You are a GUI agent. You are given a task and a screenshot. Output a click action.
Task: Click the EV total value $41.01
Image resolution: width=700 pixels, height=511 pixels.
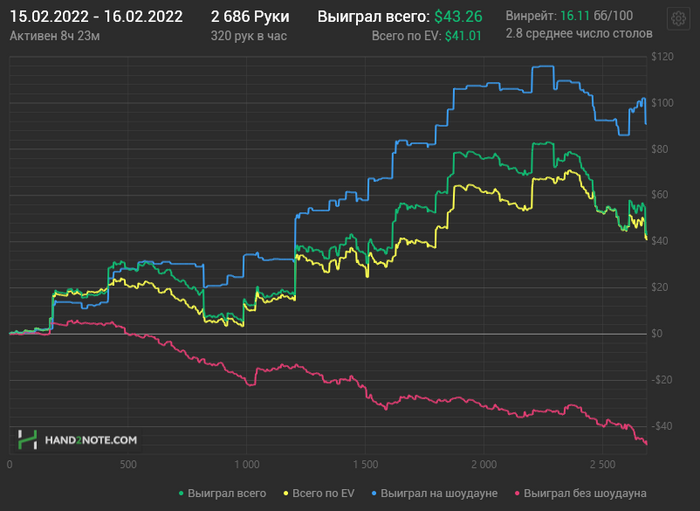(x=463, y=36)
